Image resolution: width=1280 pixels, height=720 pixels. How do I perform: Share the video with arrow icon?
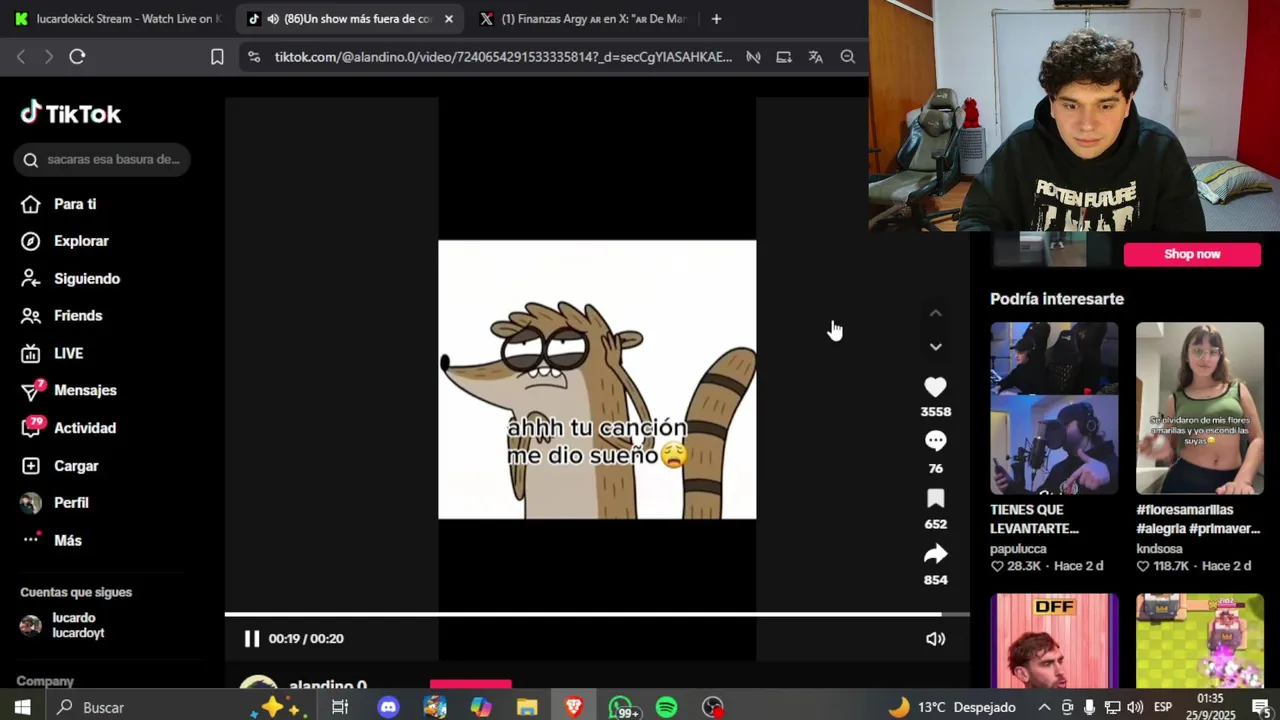click(935, 554)
